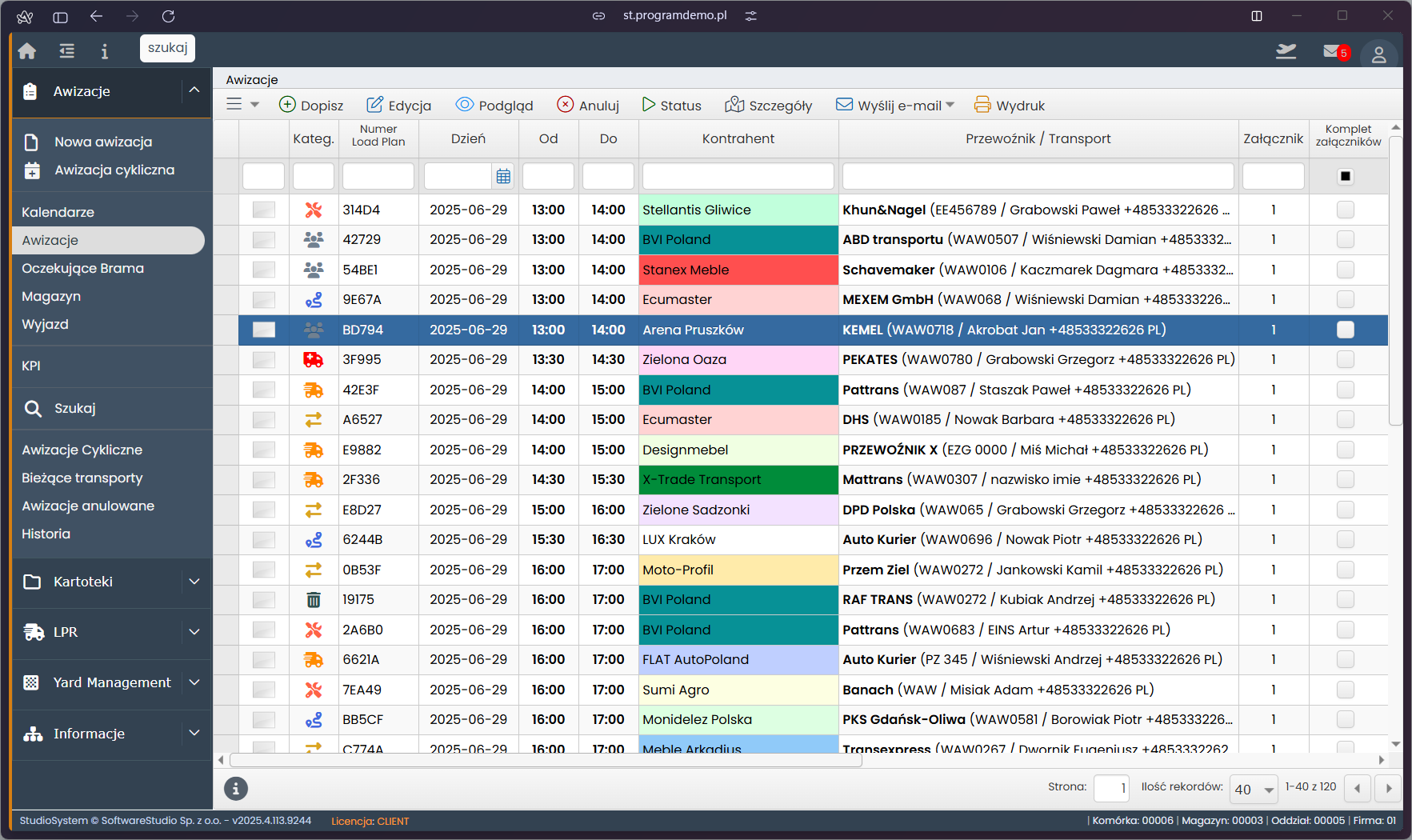
Task: Click the home icon in top bar
Action: tap(27, 51)
